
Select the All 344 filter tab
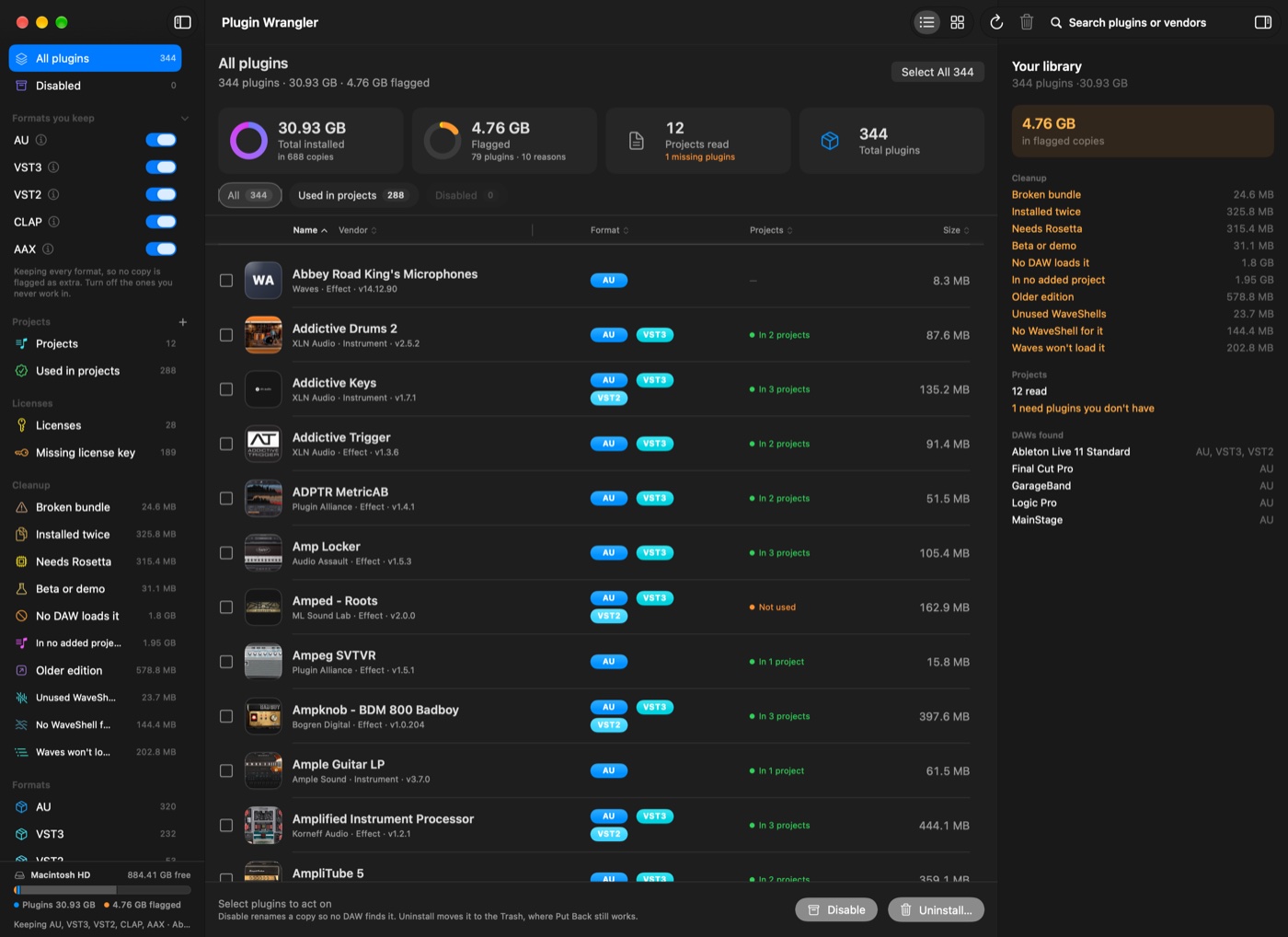[250, 195]
